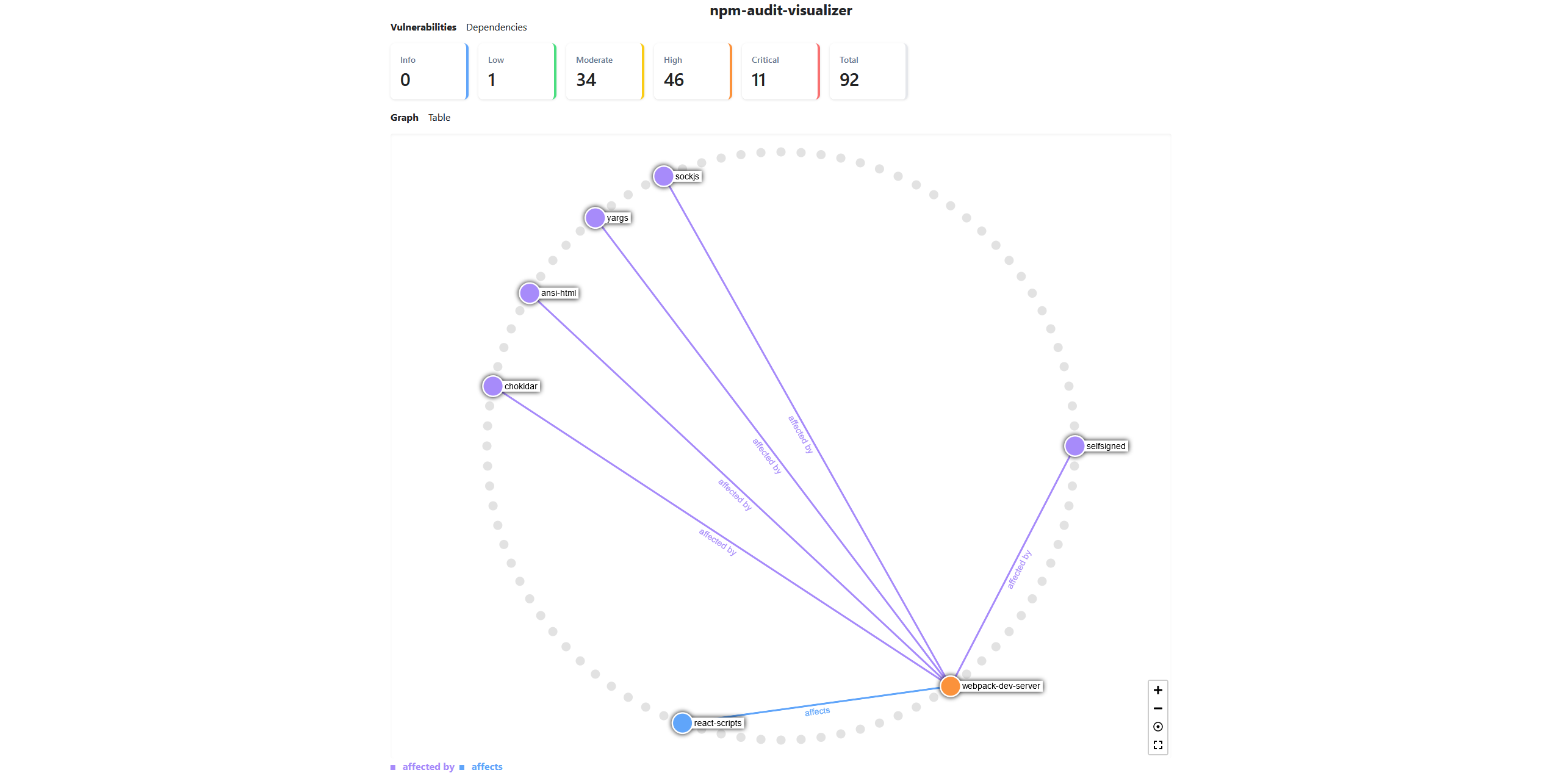This screenshot has width=1562, height=784.
Task: Select the orange webpack-dev-server node
Action: pyautogui.click(x=950, y=686)
